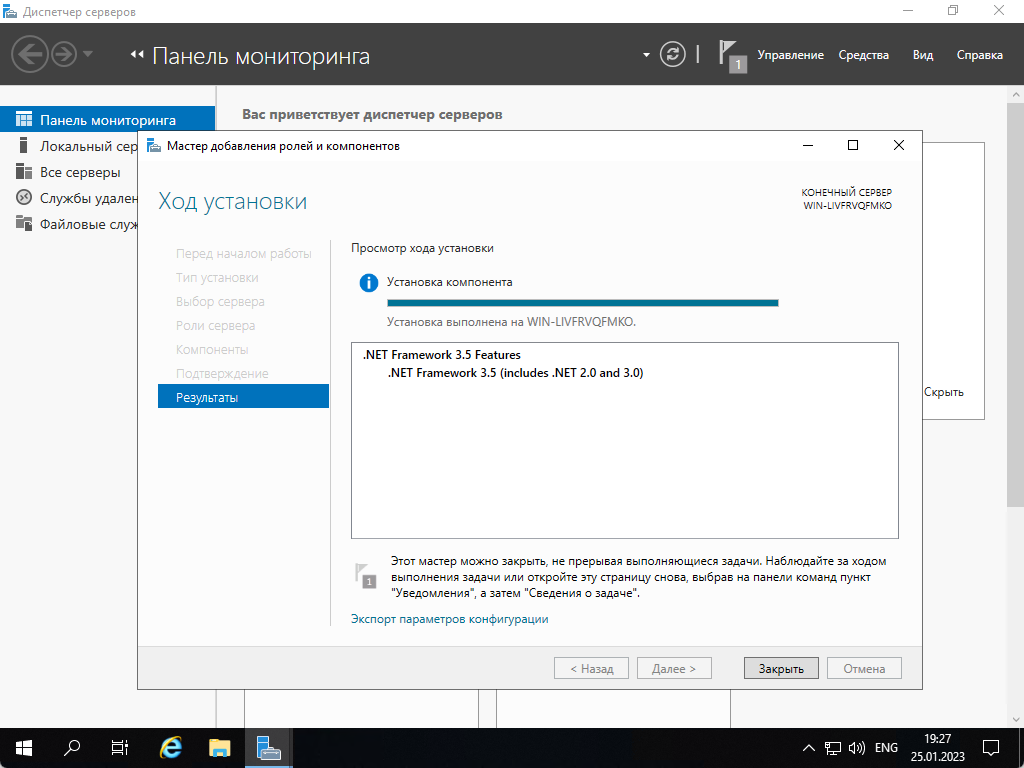Select the .NET Framework 3.5 Features row
1024x768 pixels.
(441, 355)
